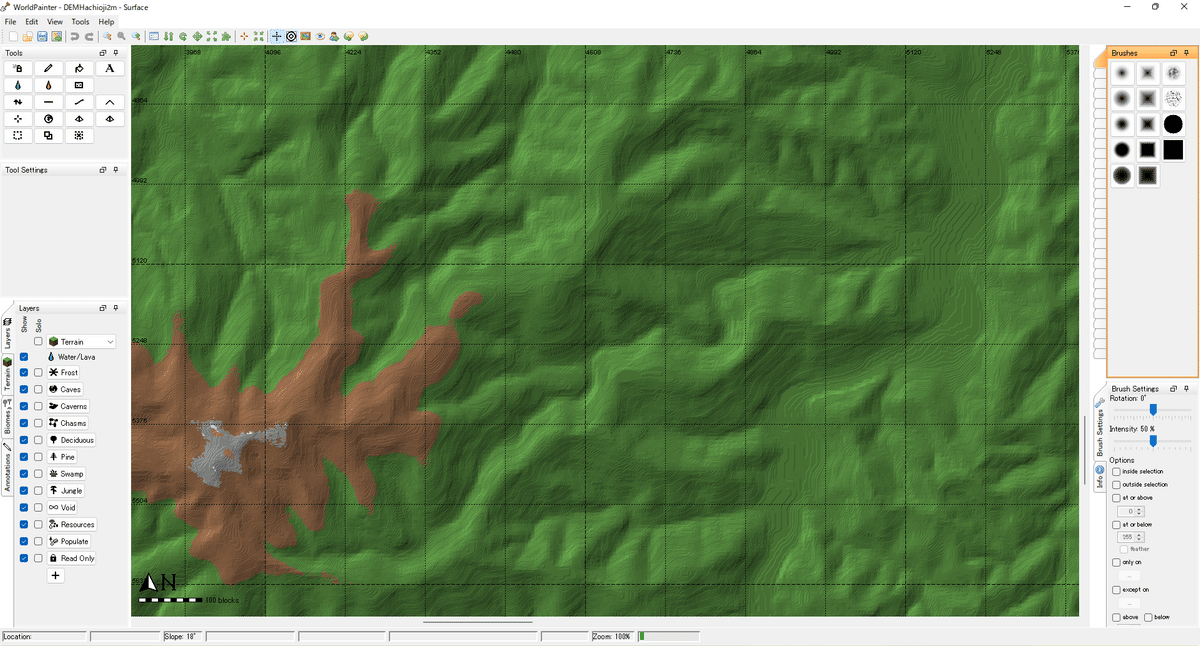Select the raise/lower height tool
The width and height of the screenshot is (1200, 646).
pyautogui.click(x=18, y=102)
